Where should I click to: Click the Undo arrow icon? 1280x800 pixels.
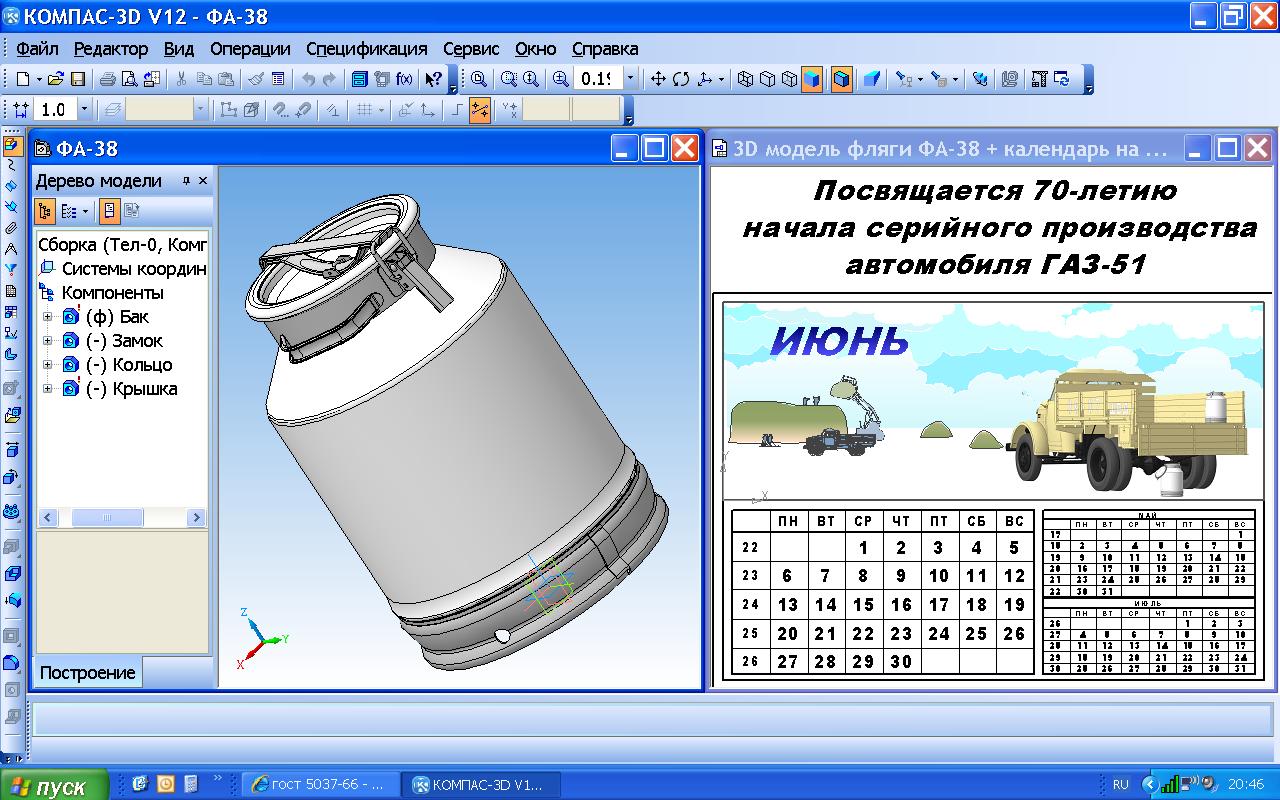coord(308,79)
